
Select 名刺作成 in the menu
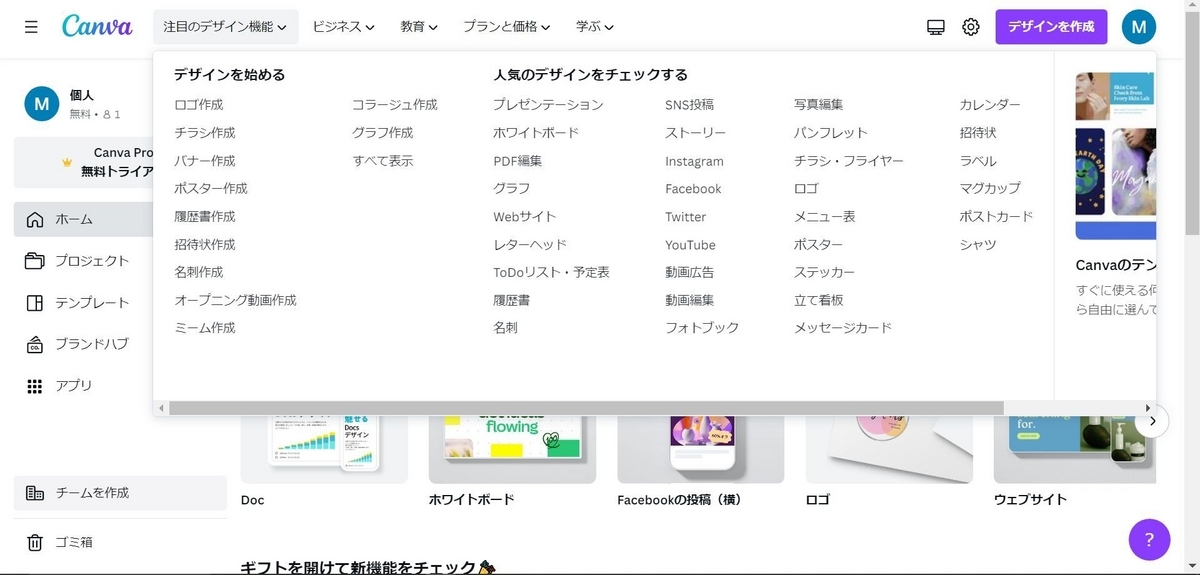click(199, 272)
